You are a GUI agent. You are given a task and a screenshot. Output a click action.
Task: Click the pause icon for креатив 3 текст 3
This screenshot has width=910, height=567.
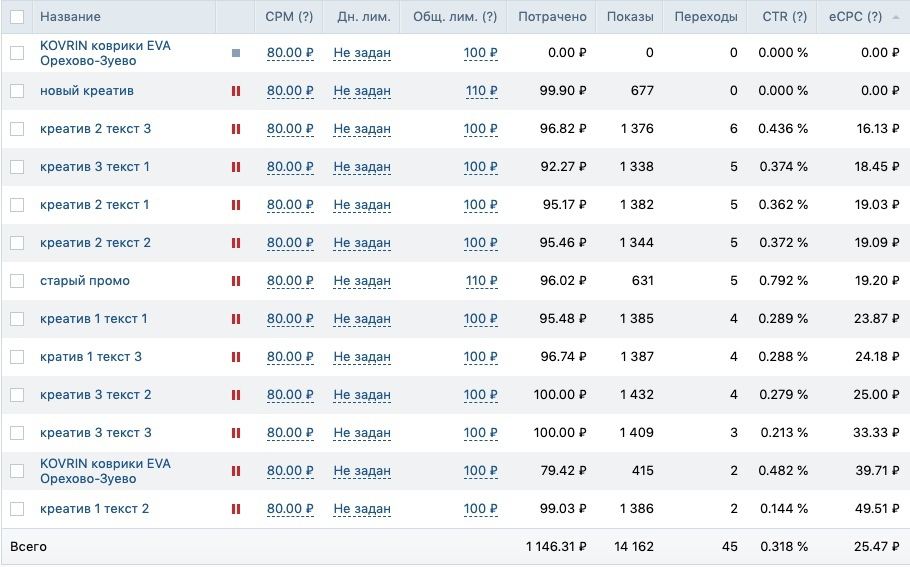click(236, 433)
